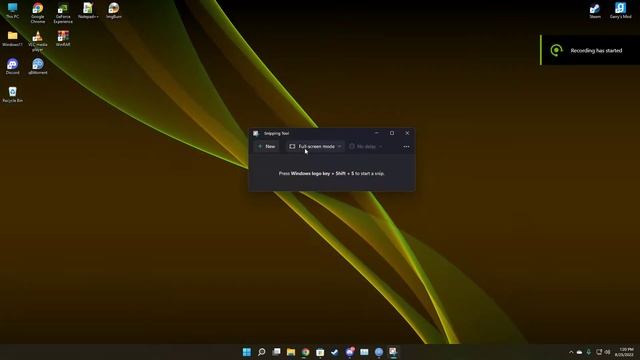Open qBittorrent from the taskbar
The height and width of the screenshot is (360, 640).
[x=379, y=352]
